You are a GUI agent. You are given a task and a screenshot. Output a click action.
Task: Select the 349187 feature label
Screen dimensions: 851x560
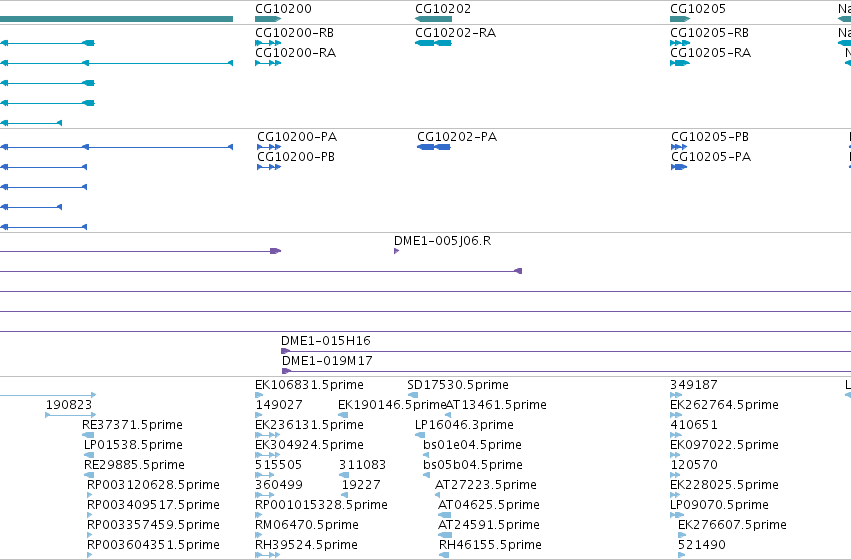pos(694,385)
